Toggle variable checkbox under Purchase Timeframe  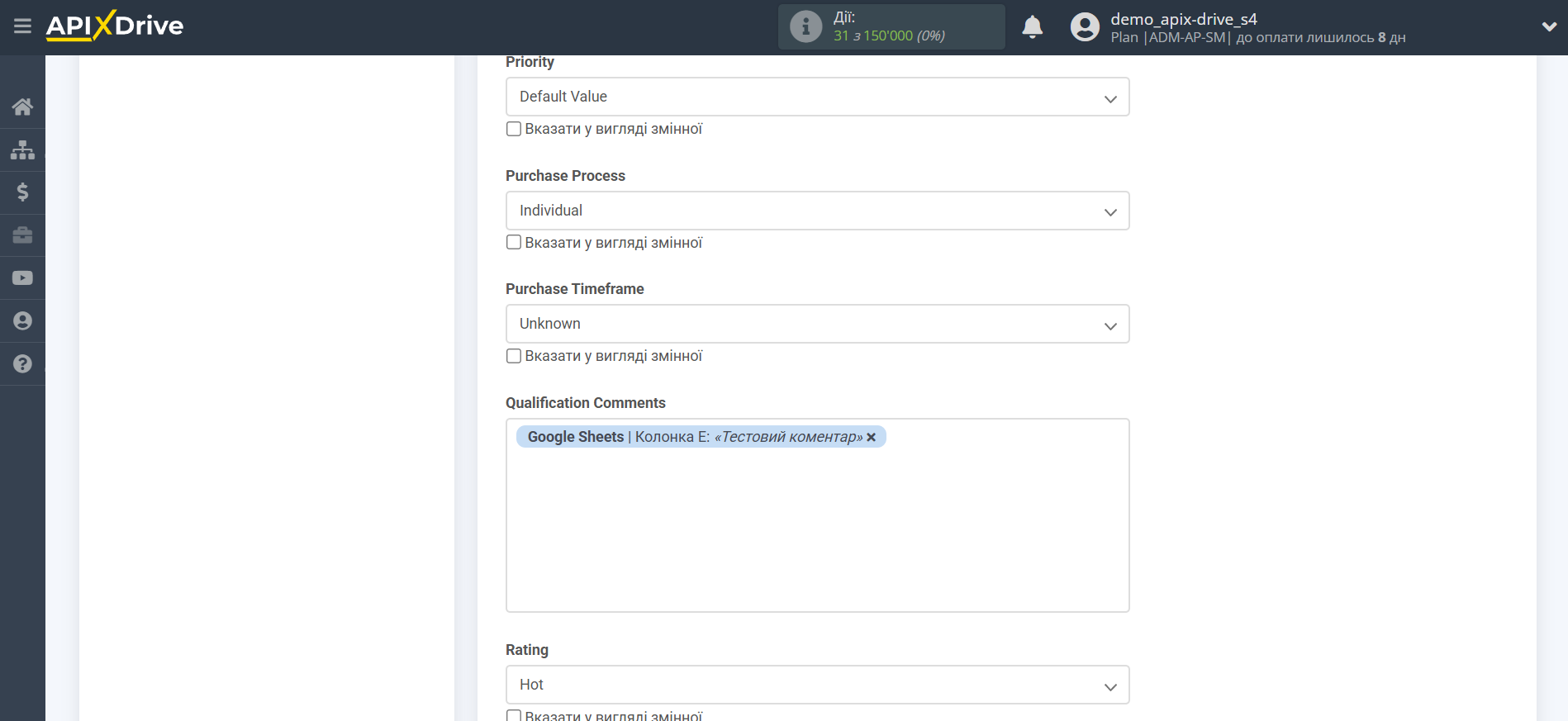pyautogui.click(x=514, y=356)
